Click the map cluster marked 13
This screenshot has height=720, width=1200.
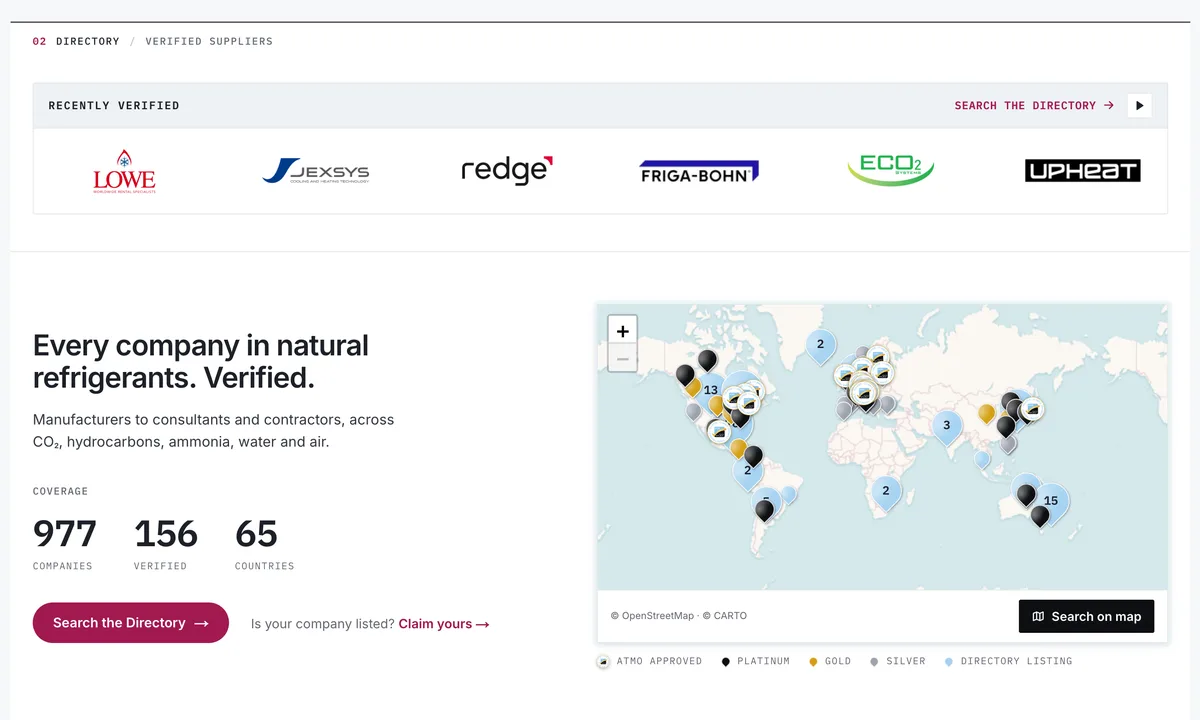[711, 392]
